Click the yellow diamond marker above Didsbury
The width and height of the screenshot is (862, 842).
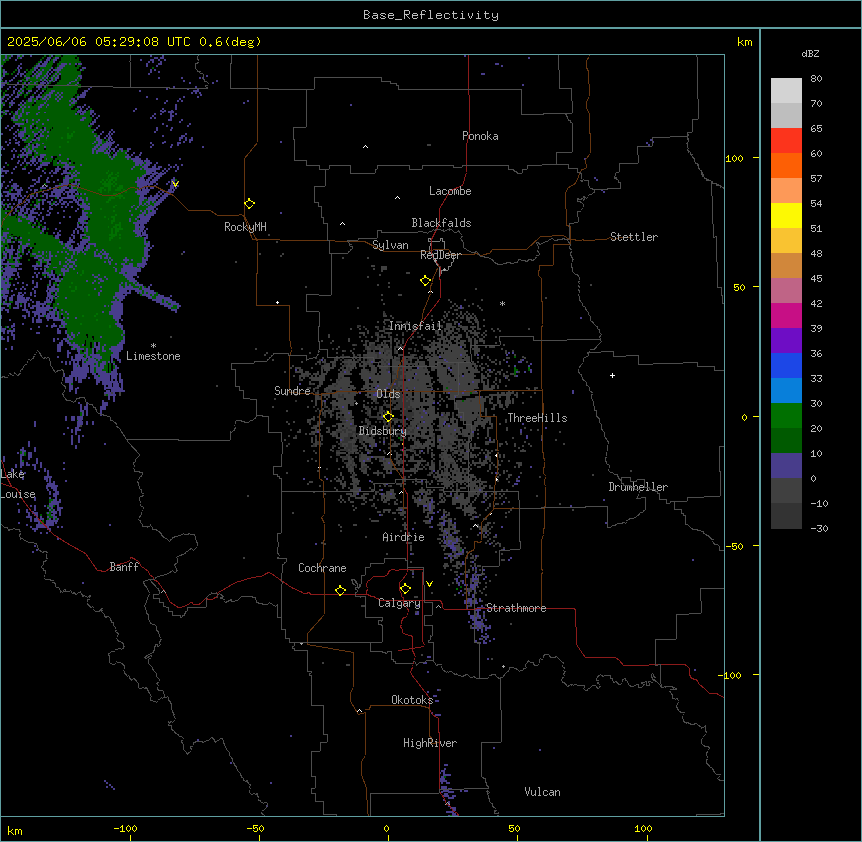388,417
